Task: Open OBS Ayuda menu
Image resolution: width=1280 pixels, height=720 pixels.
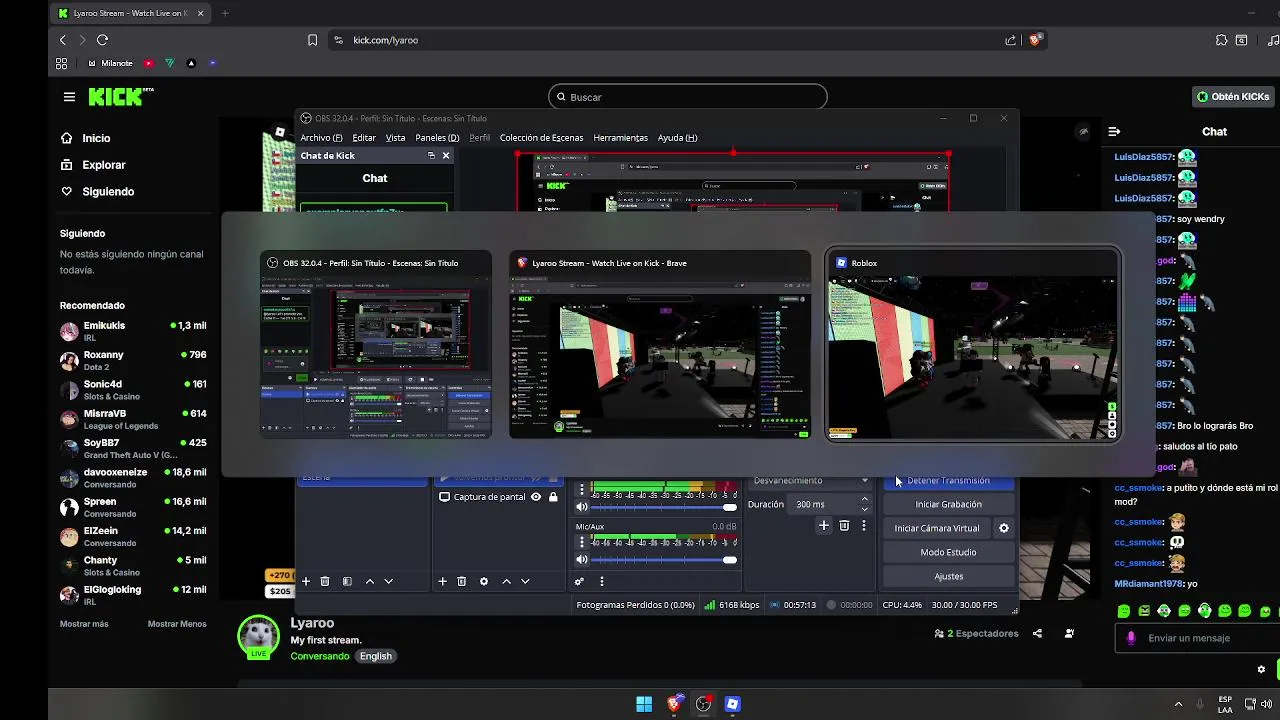Action: point(677,138)
